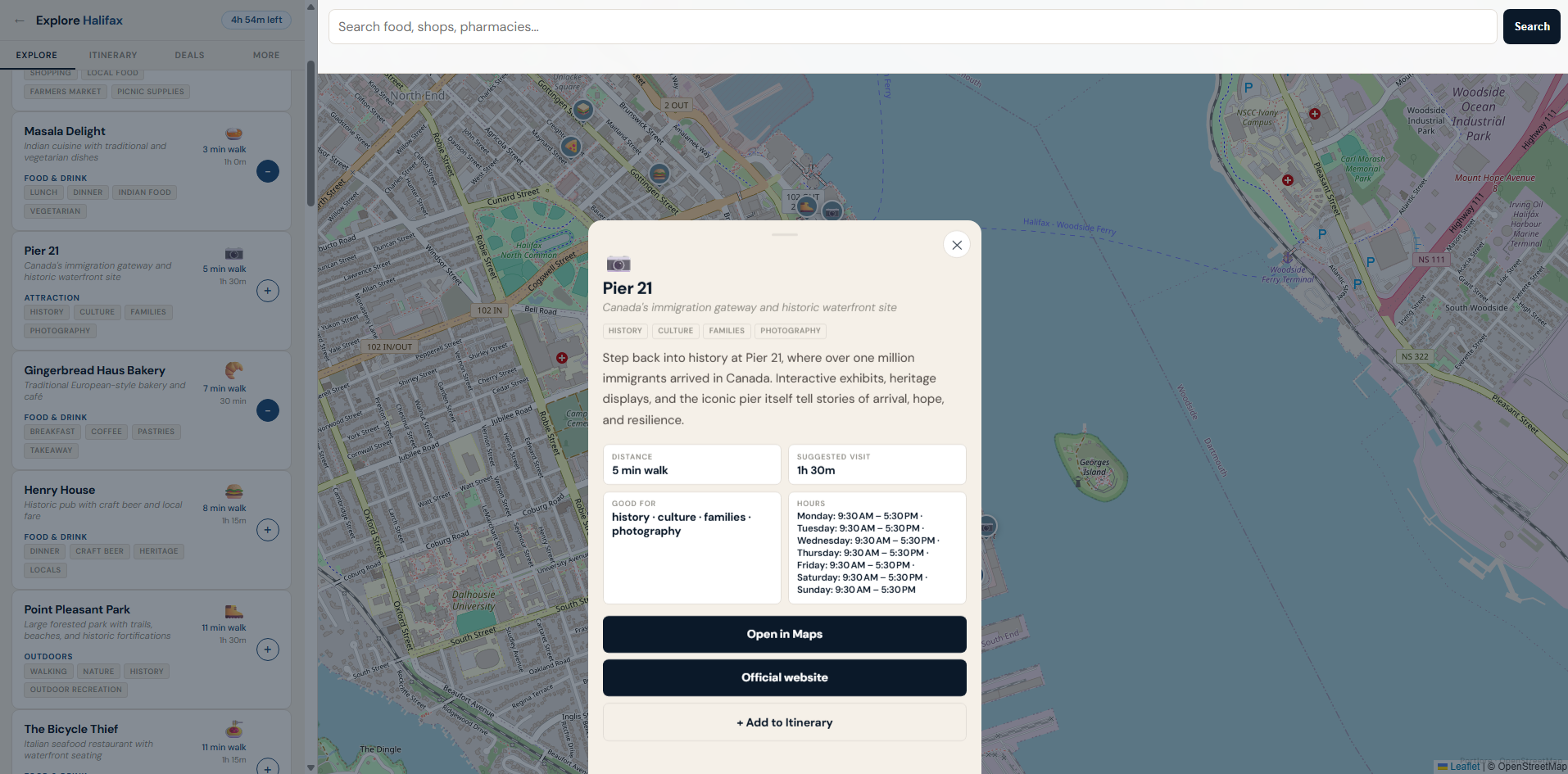Click the Locals tag on Henry House
Viewport: 1568px width, 774px height.
click(46, 570)
